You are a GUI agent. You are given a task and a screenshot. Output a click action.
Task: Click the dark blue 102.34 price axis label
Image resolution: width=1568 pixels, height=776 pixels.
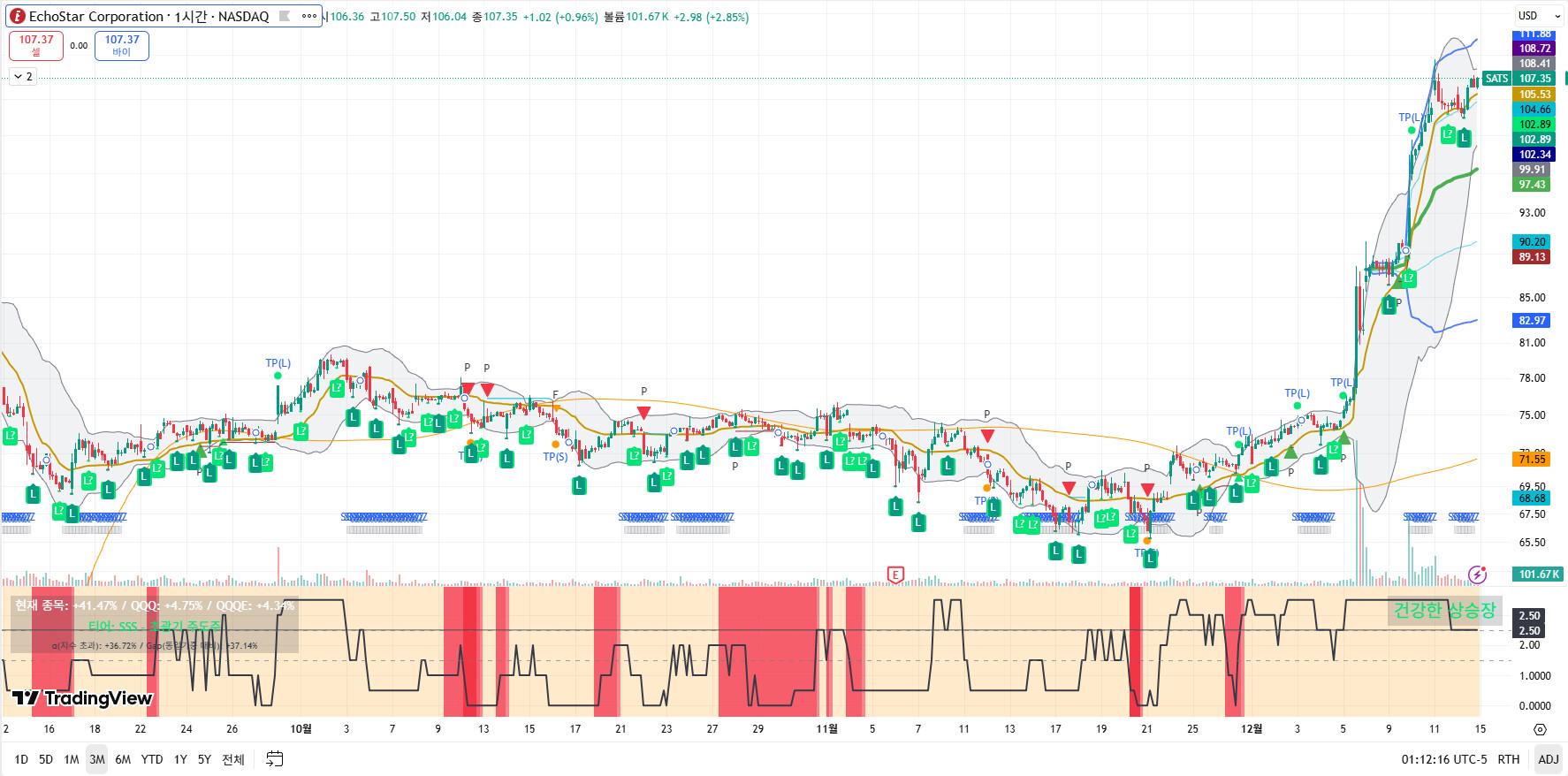click(x=1535, y=155)
